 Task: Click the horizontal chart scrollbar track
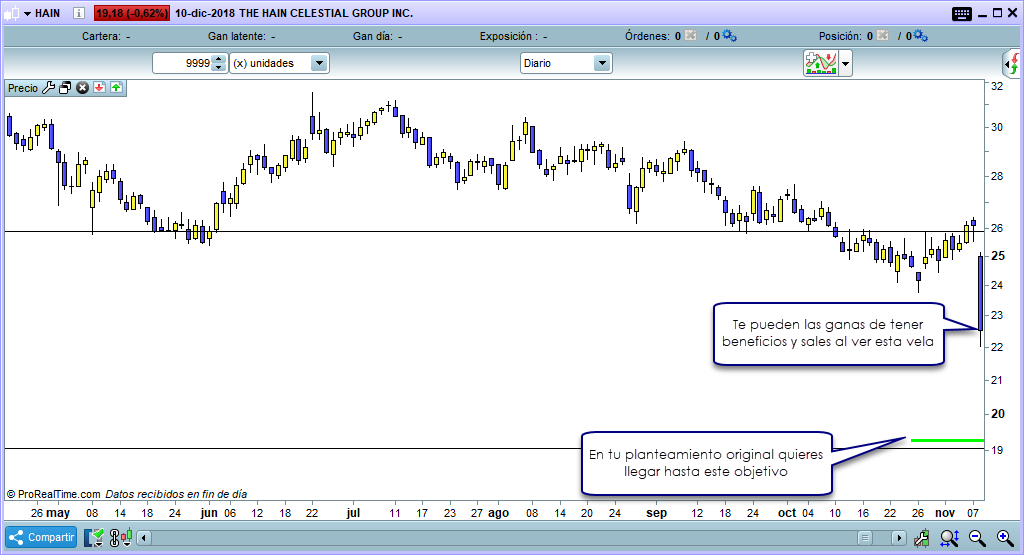(x=500, y=538)
